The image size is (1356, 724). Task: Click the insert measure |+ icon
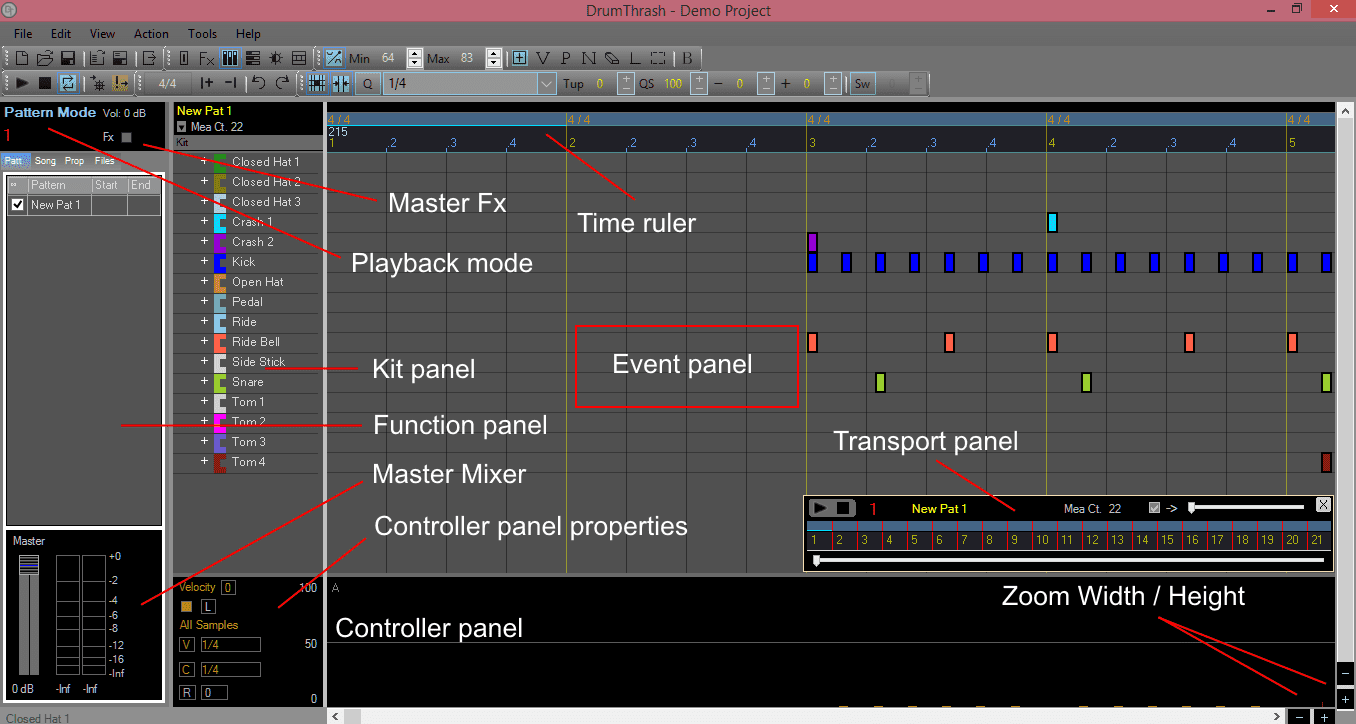[206, 83]
